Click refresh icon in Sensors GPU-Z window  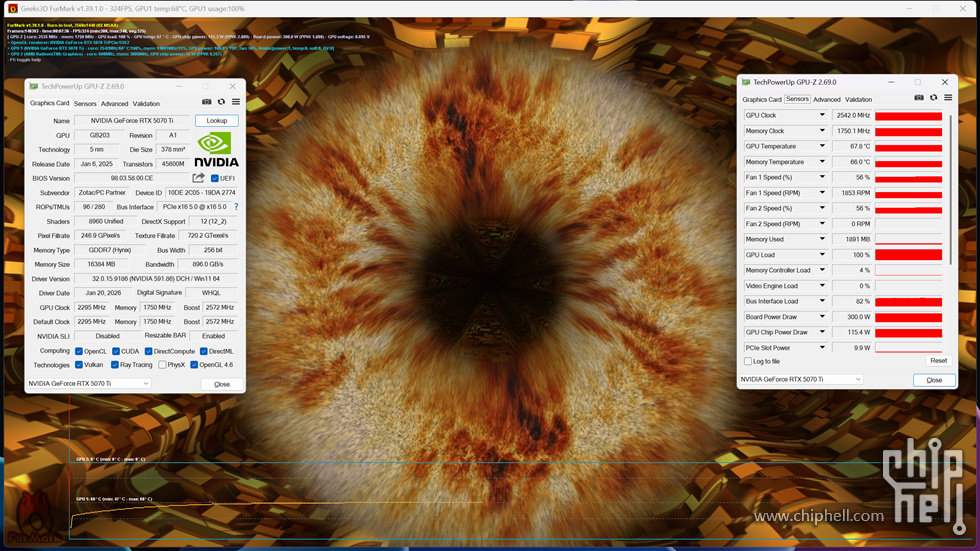(x=933, y=98)
